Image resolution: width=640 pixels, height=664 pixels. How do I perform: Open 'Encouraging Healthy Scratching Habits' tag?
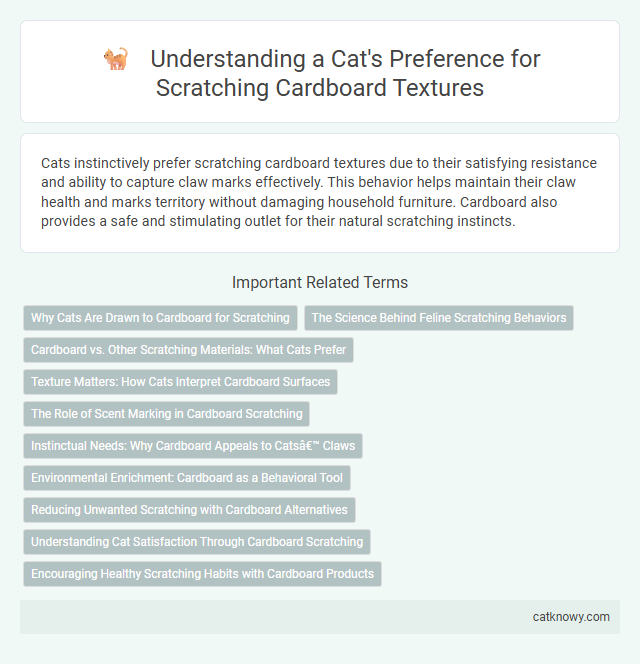(202, 574)
